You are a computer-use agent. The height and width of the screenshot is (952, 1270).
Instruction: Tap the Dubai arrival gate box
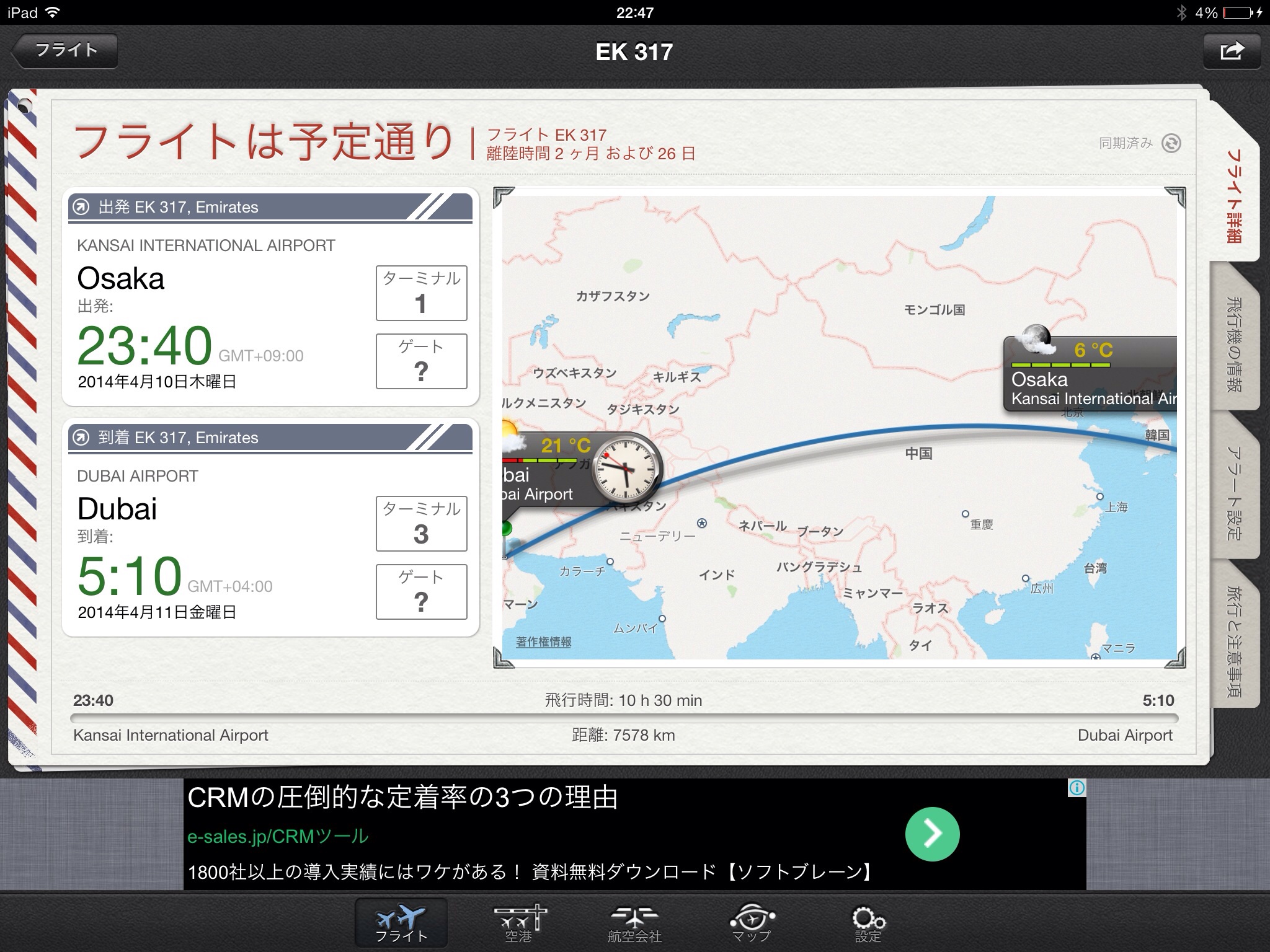(421, 592)
